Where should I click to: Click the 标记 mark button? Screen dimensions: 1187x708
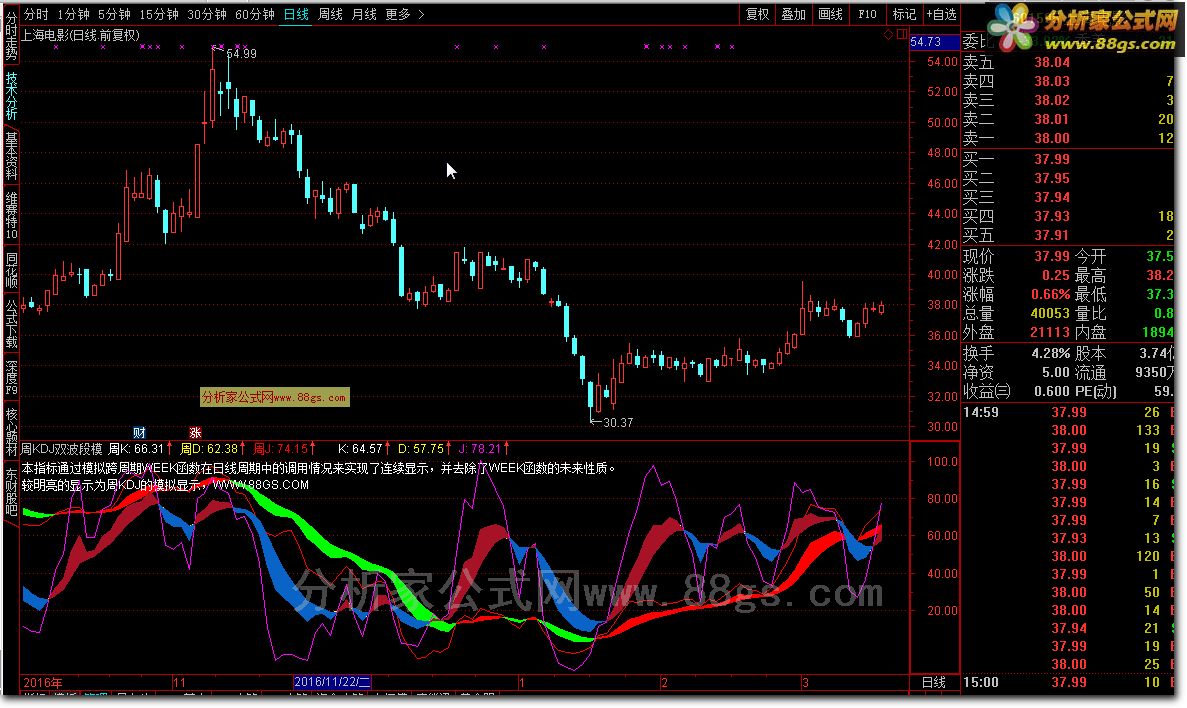[x=904, y=14]
